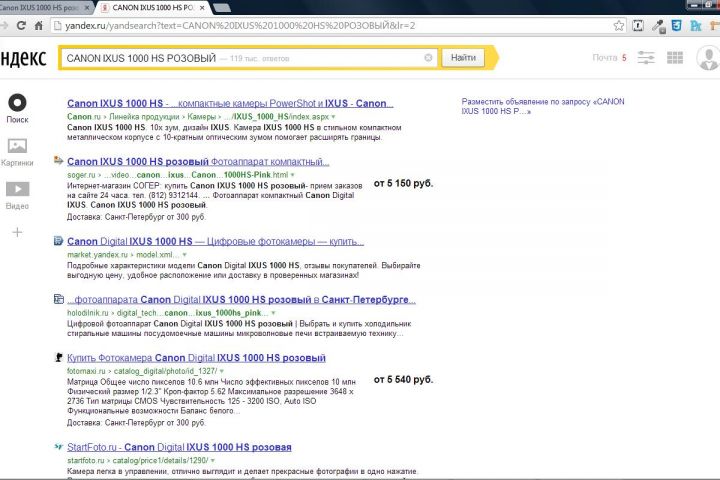Click the Найти search button
The width and height of the screenshot is (720, 480).
(x=463, y=58)
